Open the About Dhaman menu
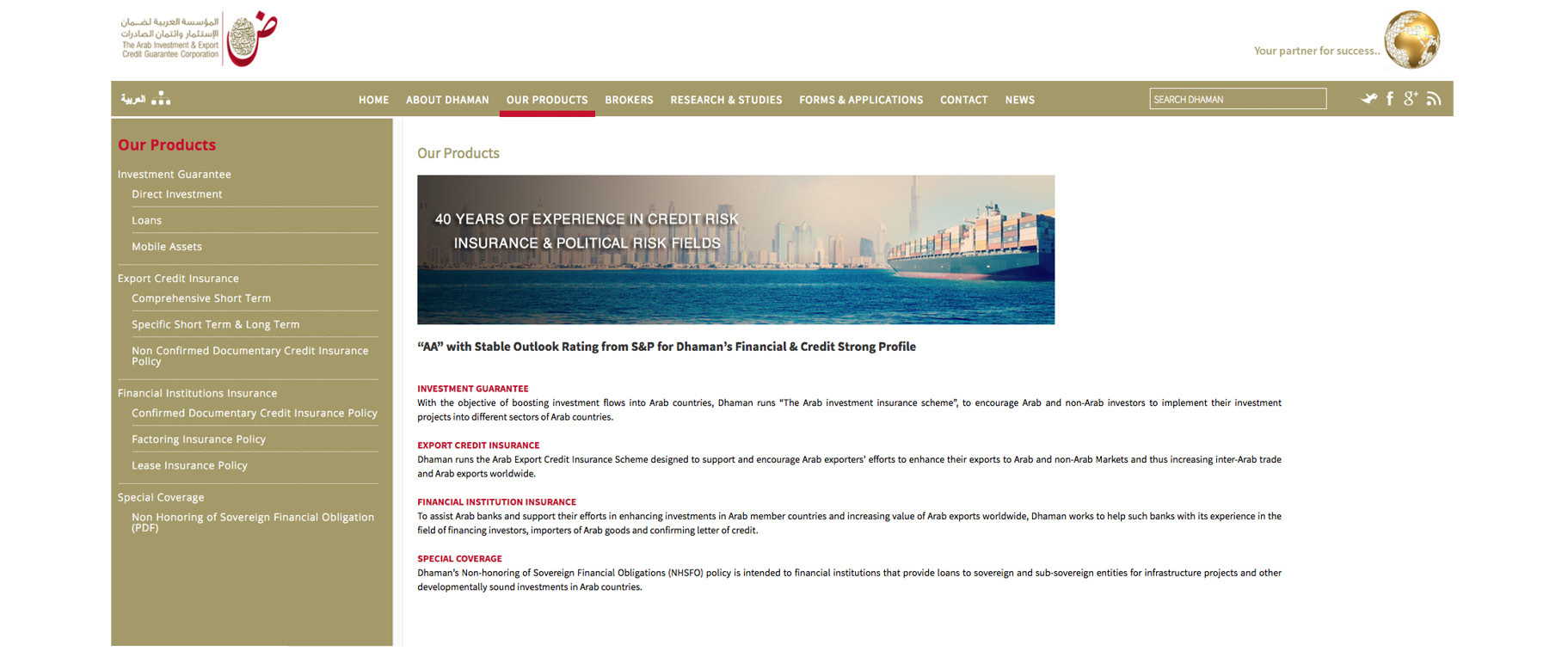This screenshot has height=651, width=1568. point(447,100)
